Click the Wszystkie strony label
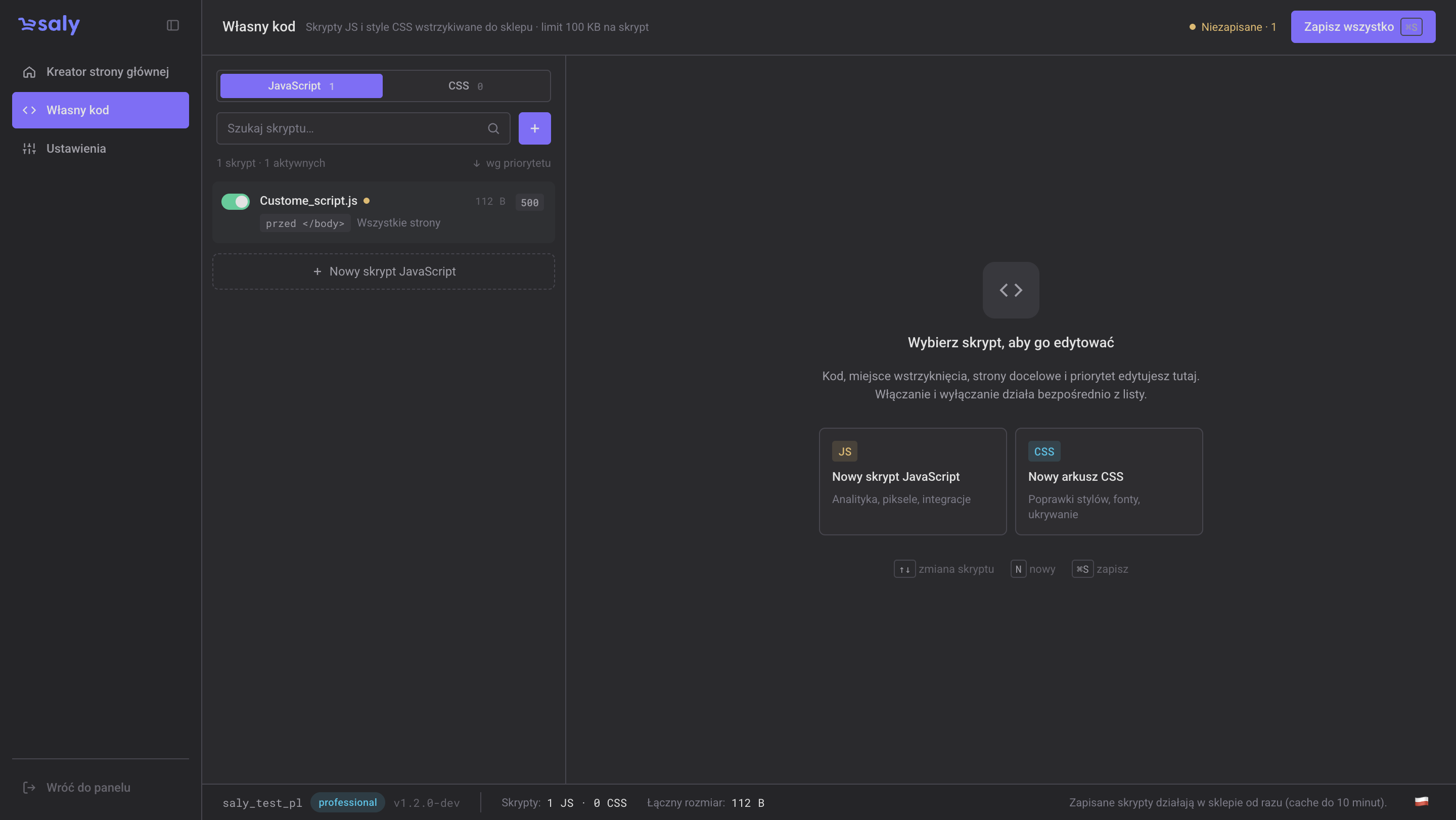Screen dimensions: 1456x820 point(398,223)
